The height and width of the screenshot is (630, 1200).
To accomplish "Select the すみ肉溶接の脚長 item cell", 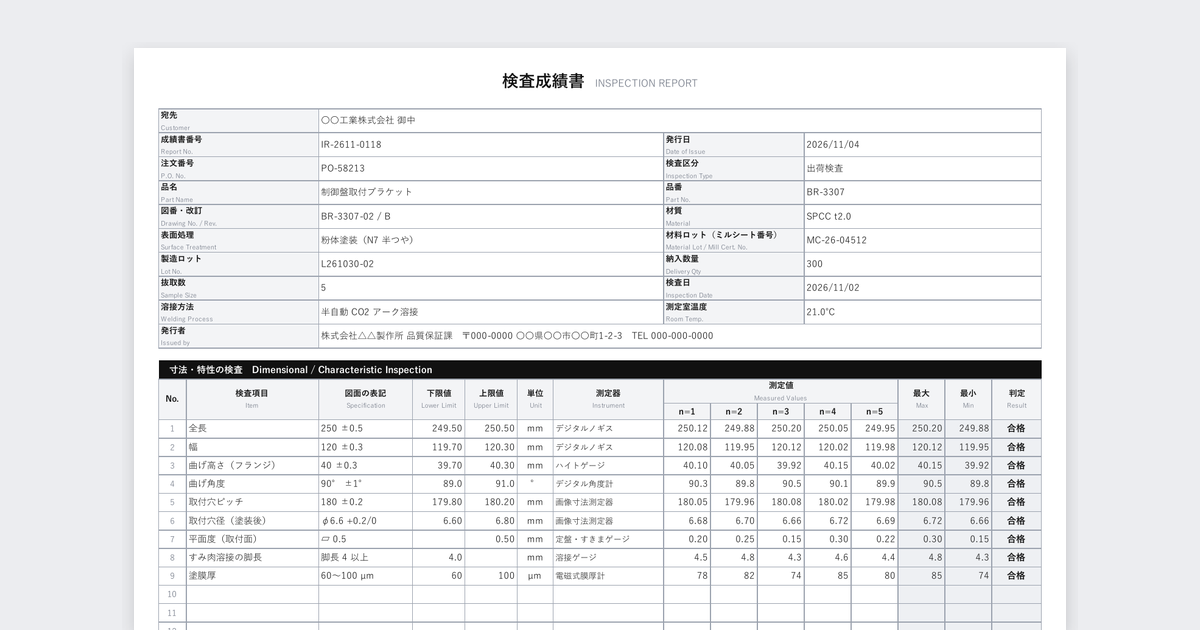I will point(252,557).
